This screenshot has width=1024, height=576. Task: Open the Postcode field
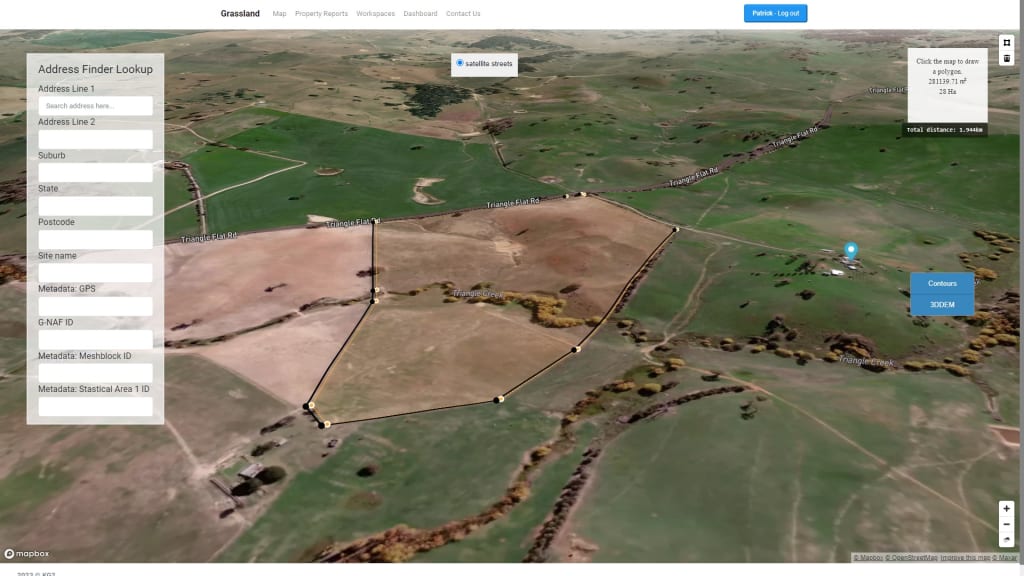[x=95, y=239]
